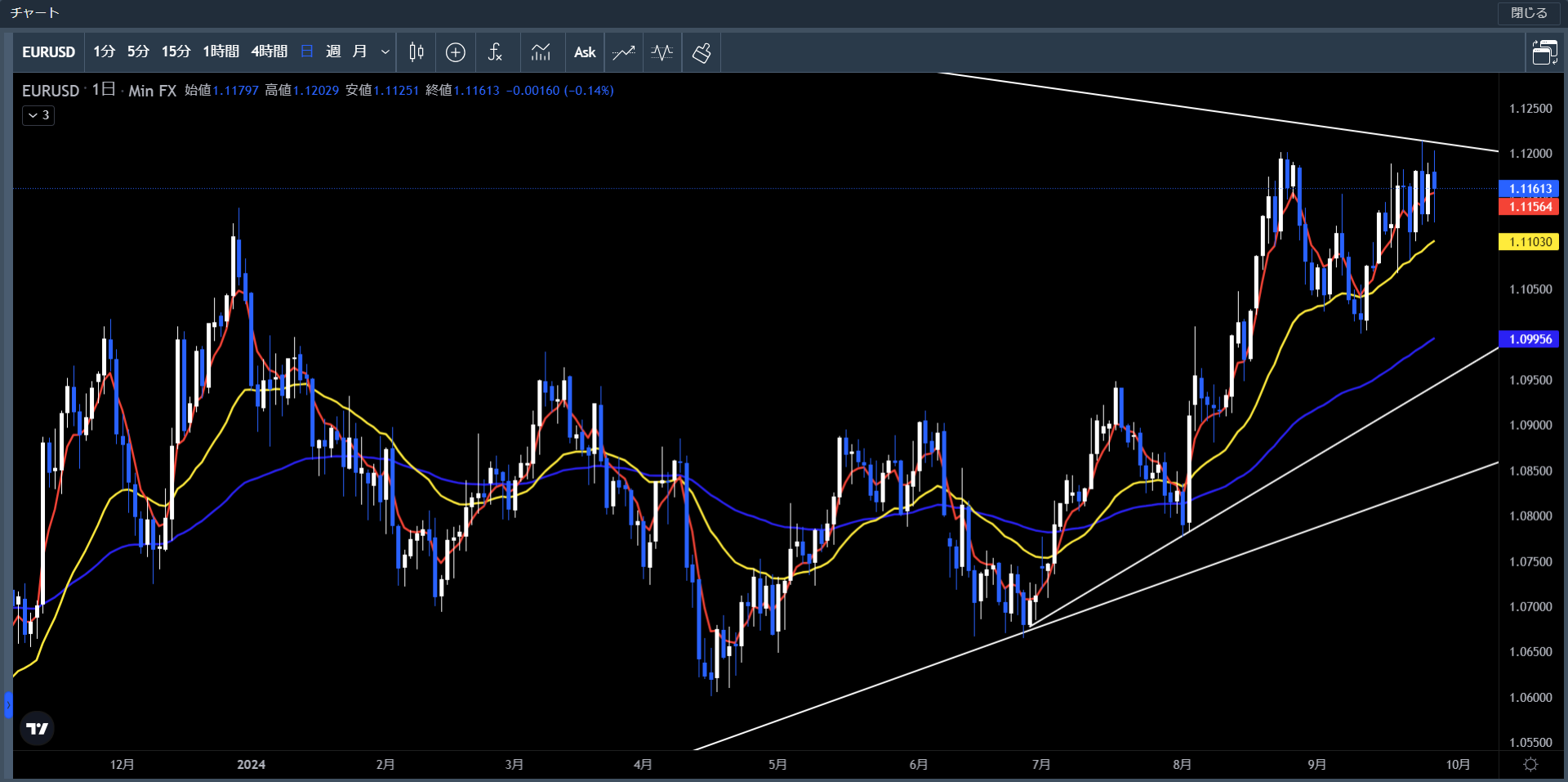Click the 始値 1.11797 open value
1568x782 pixels.
tap(221, 91)
